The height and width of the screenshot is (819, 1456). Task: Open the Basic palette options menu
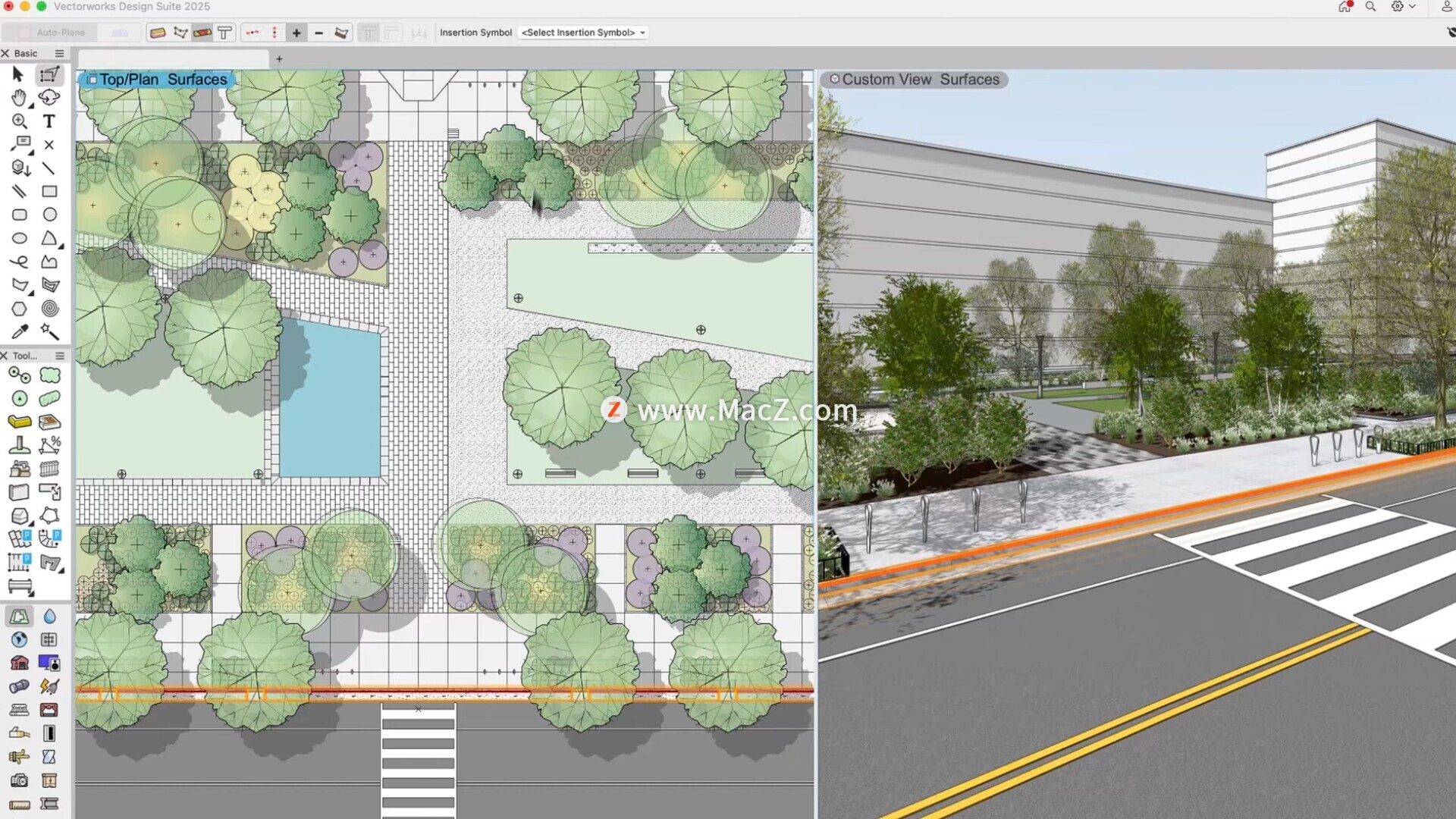[59, 53]
